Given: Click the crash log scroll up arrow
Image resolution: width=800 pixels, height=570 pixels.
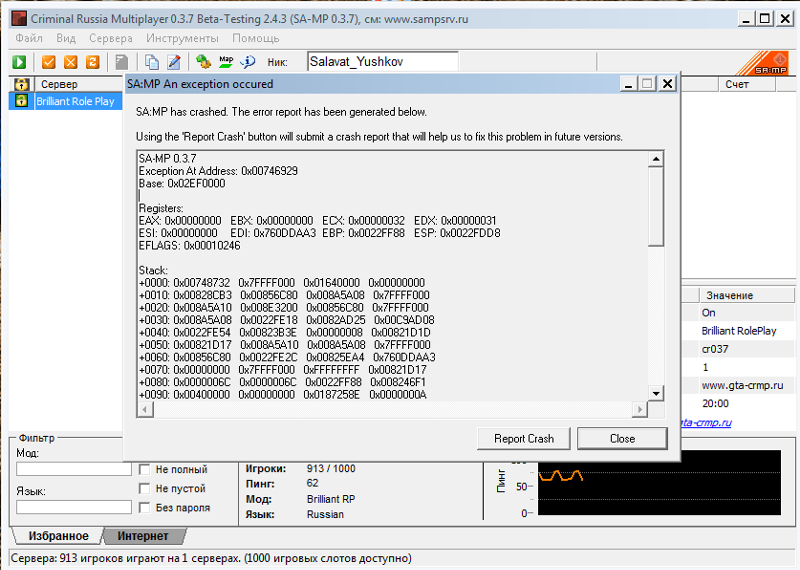Looking at the screenshot, I should pos(656,159).
